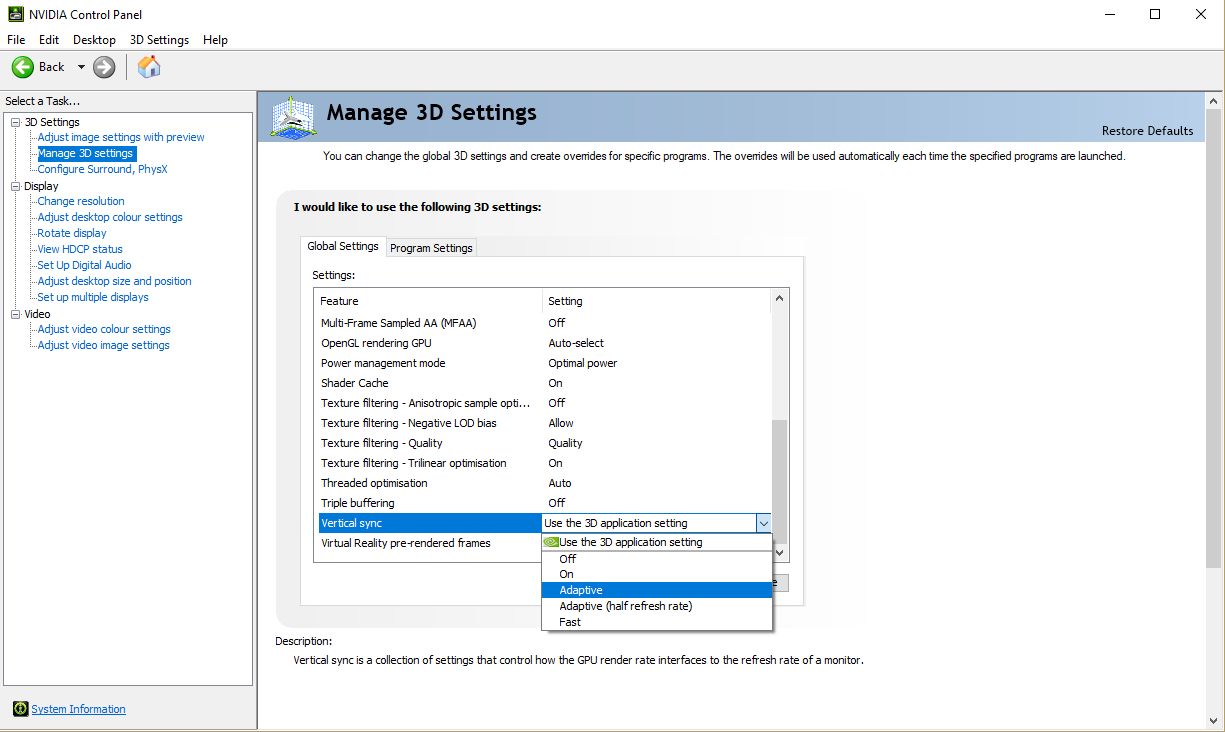Select Manage 3D settings in tree
1225x732 pixels.
(86, 153)
